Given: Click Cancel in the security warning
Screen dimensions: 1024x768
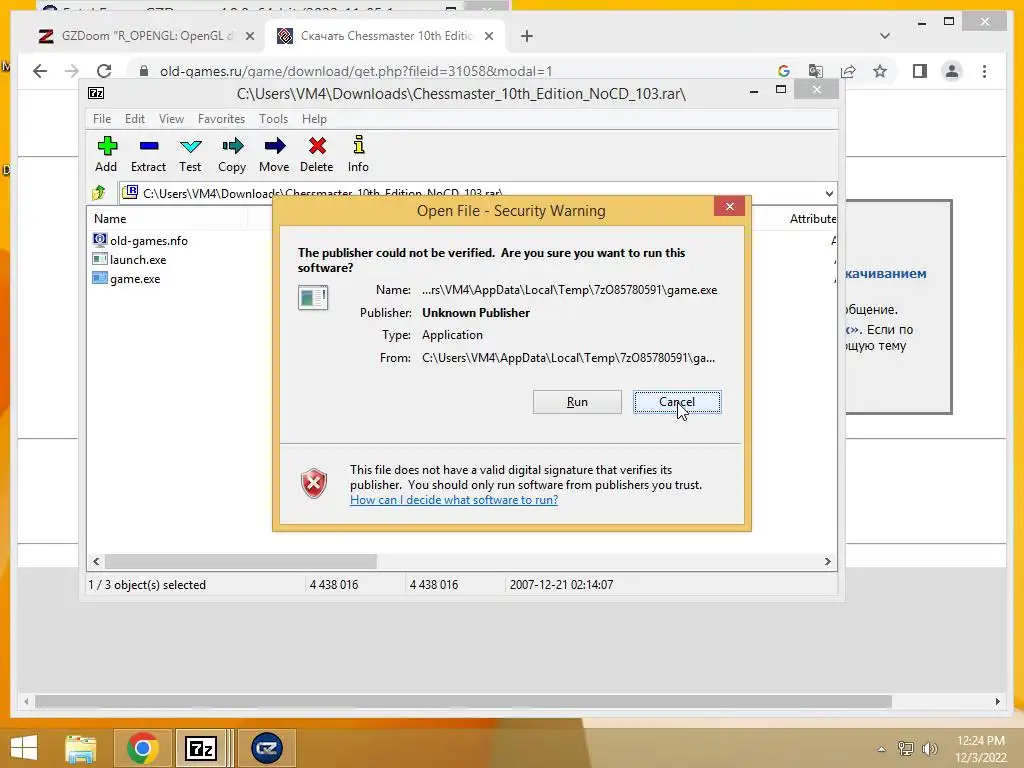Looking at the screenshot, I should 677,402.
